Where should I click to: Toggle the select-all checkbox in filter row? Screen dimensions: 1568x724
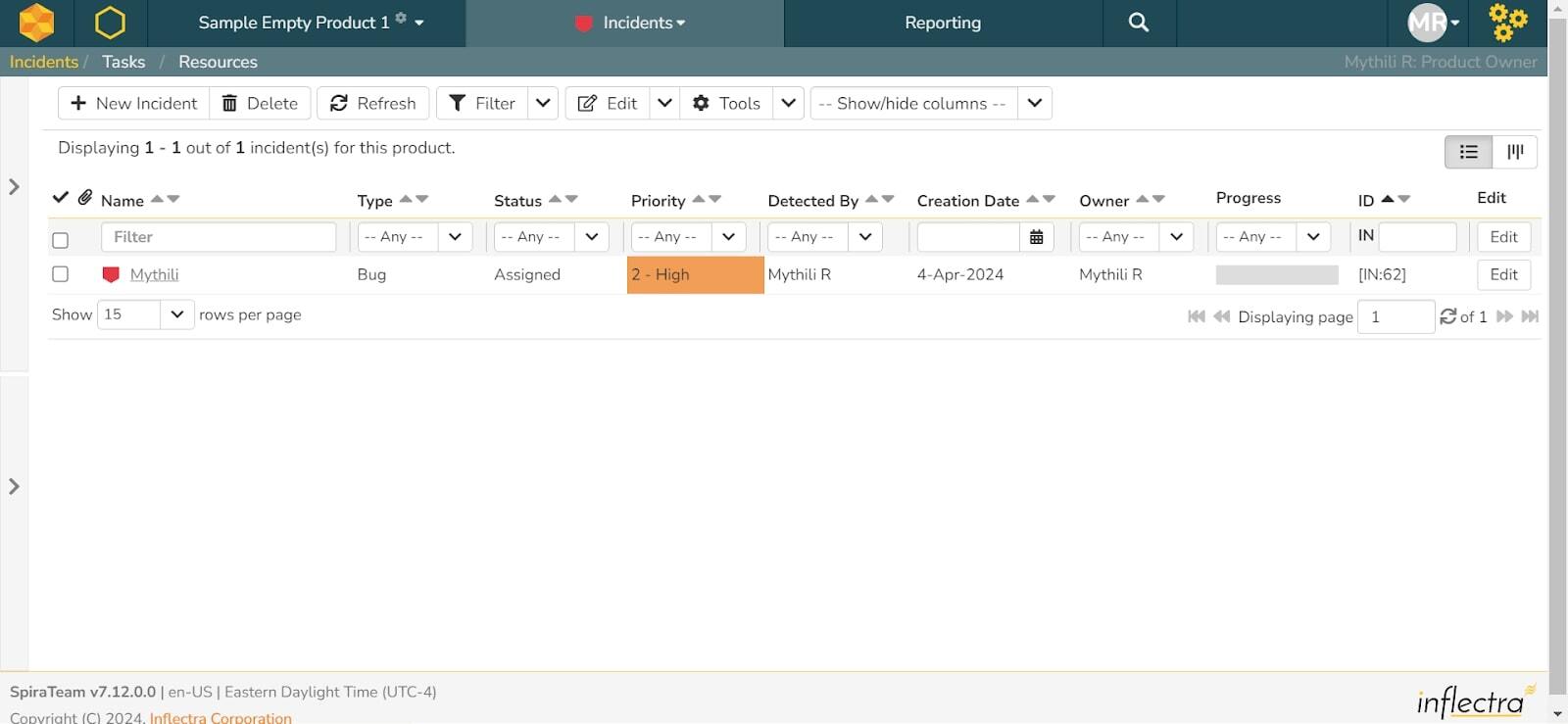click(x=60, y=239)
